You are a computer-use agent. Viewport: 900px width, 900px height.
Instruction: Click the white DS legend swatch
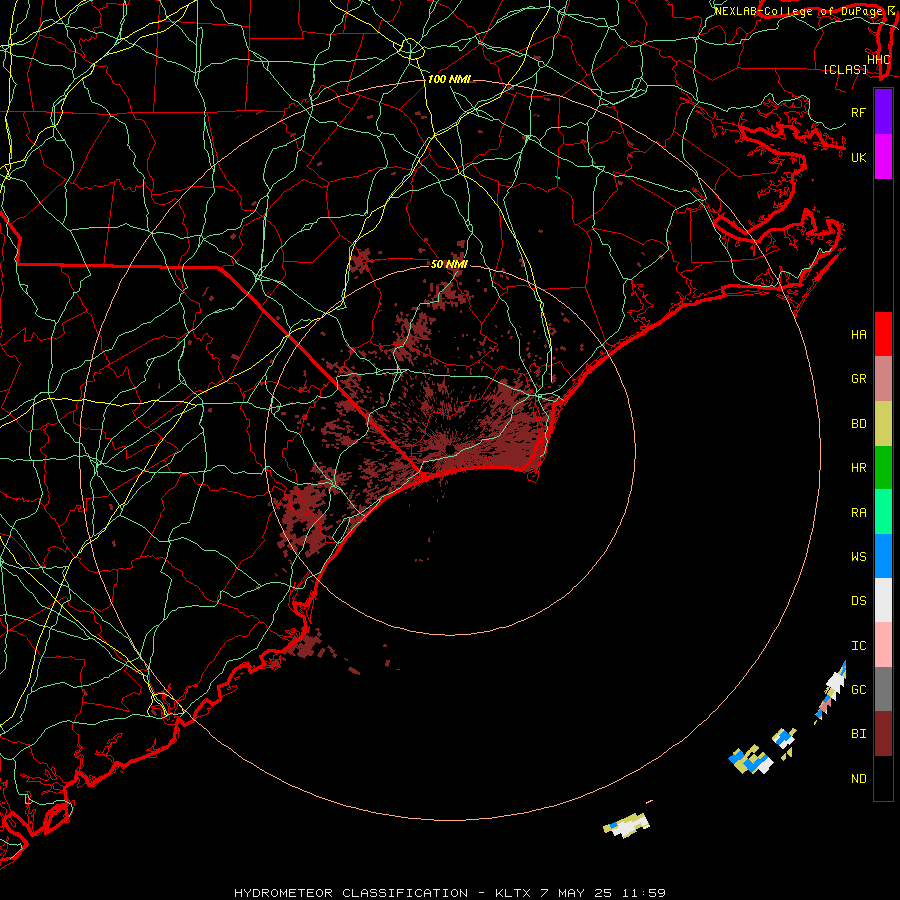(883, 600)
